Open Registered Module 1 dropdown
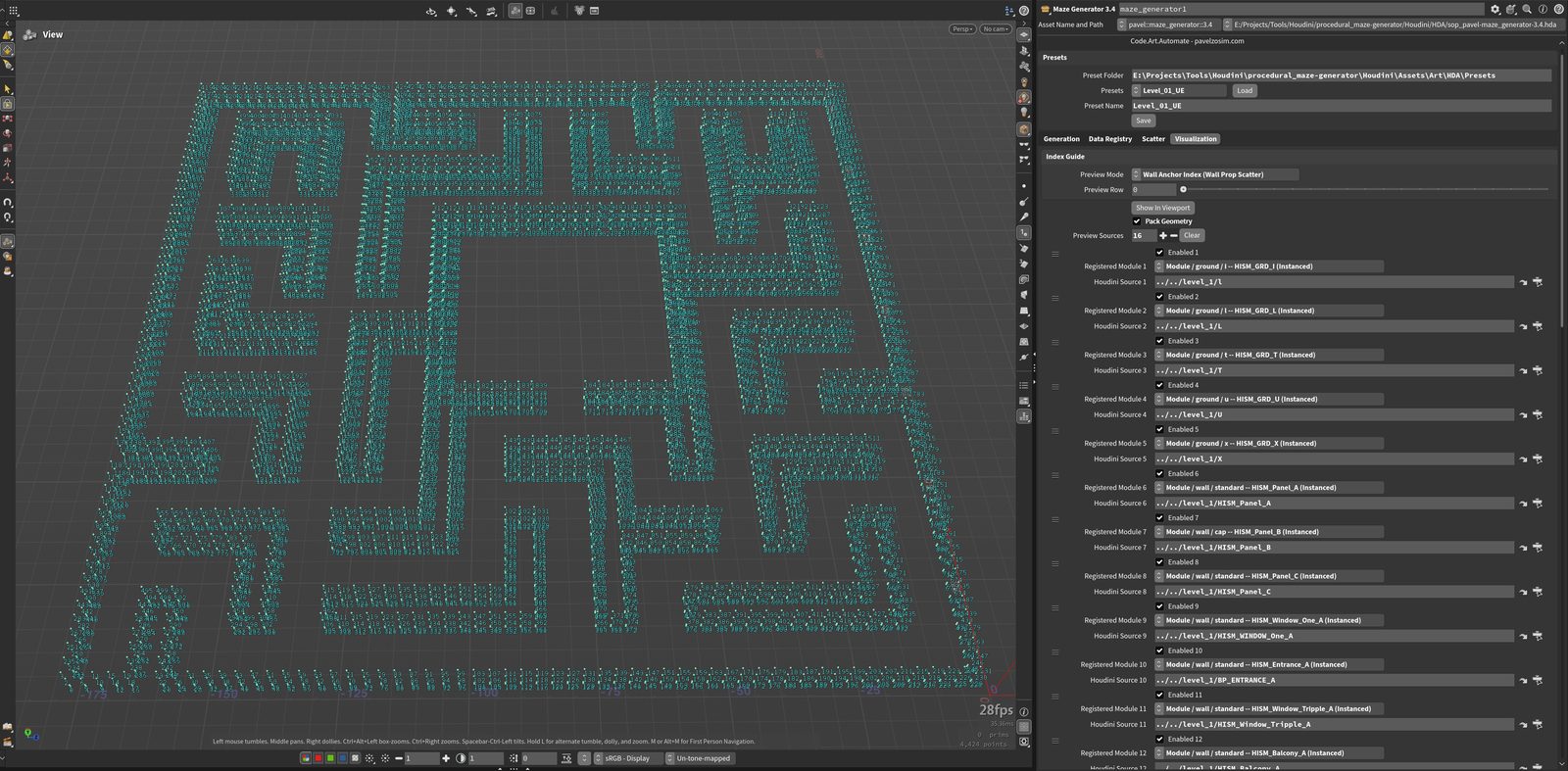This screenshot has height=771, width=1568. pos(1269,266)
